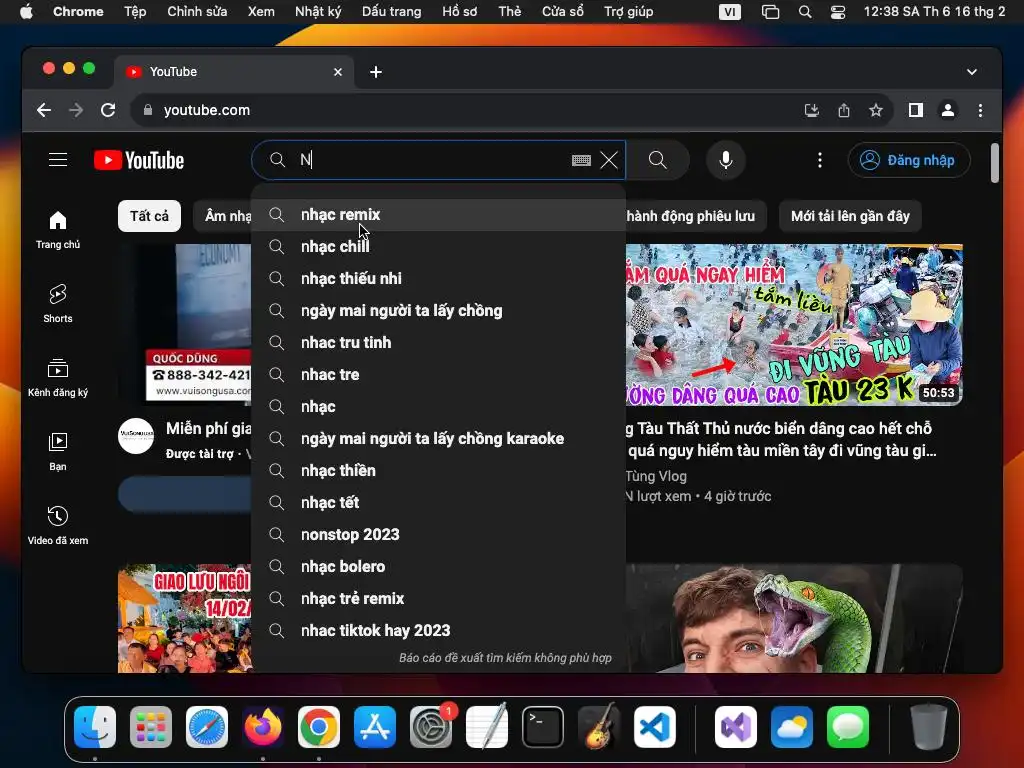Viewport: 1024px width, 768px height.
Task: Open Control Center in menu bar
Action: [838, 12]
